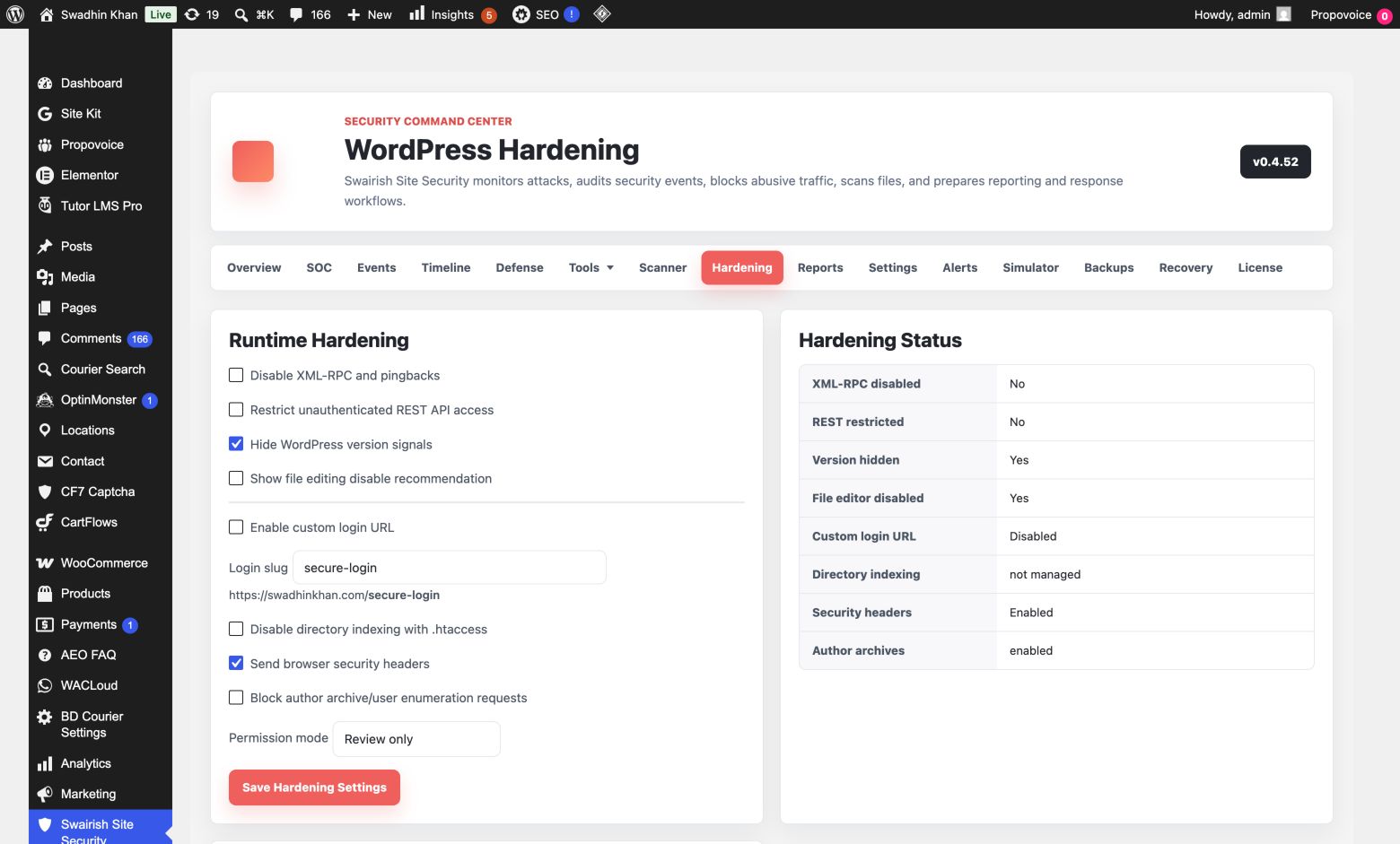
Task: Click the Login slug input field
Action: point(450,568)
